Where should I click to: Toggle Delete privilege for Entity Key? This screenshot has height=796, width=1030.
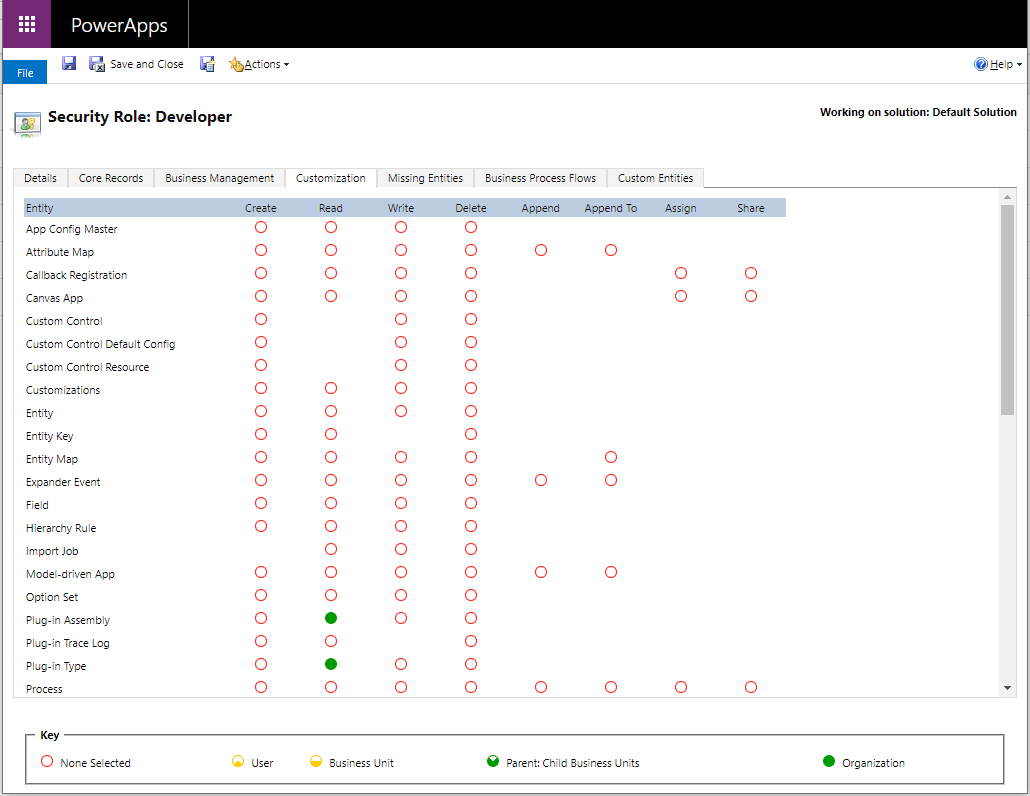coord(471,434)
